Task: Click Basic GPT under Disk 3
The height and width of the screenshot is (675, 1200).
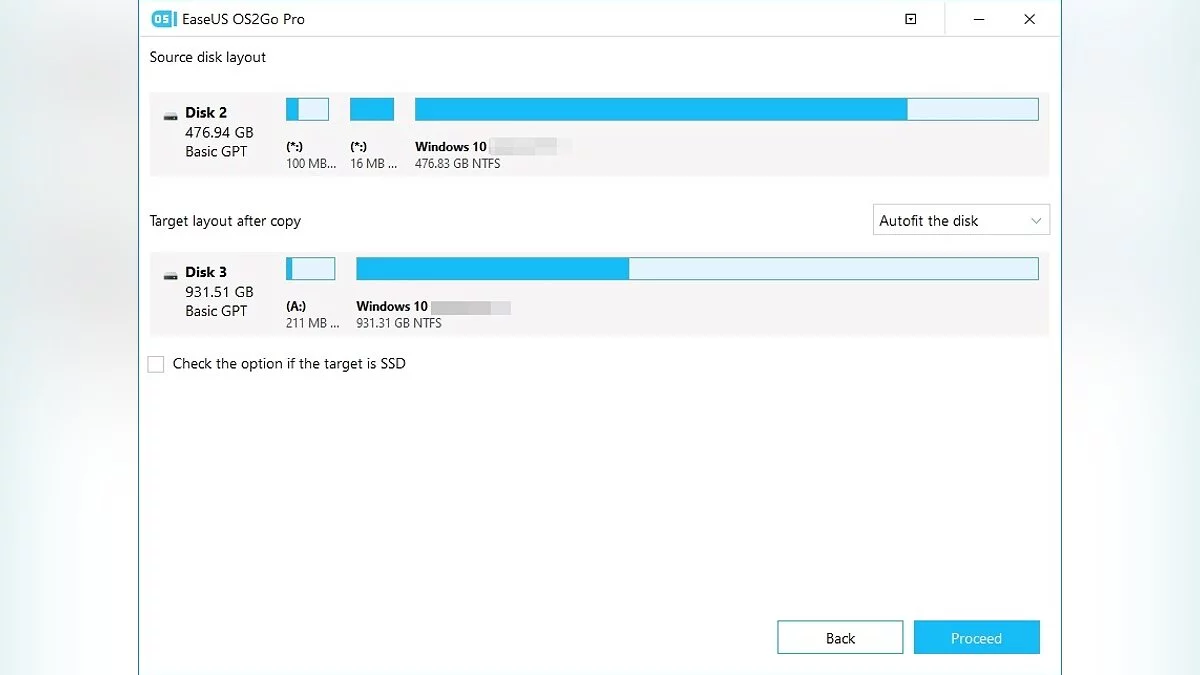Action: tap(216, 311)
